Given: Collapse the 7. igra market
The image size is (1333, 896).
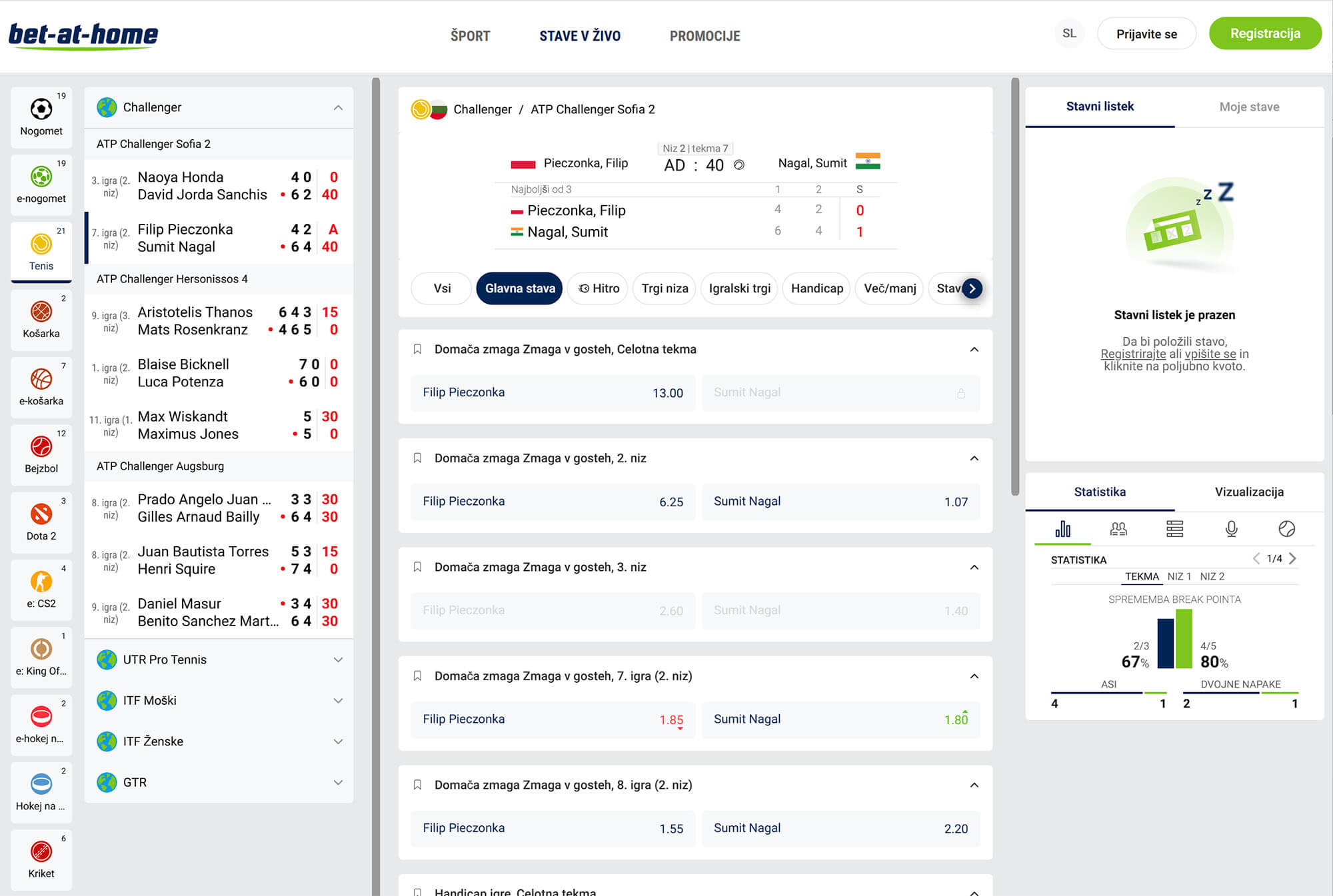Looking at the screenshot, I should click(x=974, y=676).
